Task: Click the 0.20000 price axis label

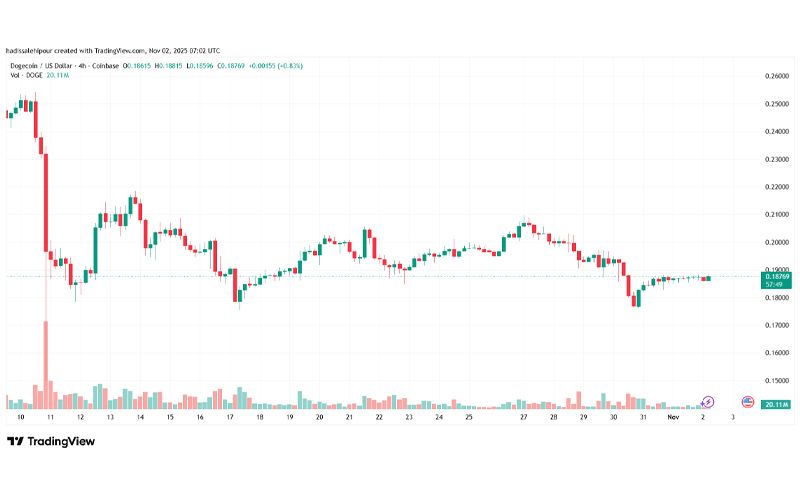Action: (x=777, y=242)
